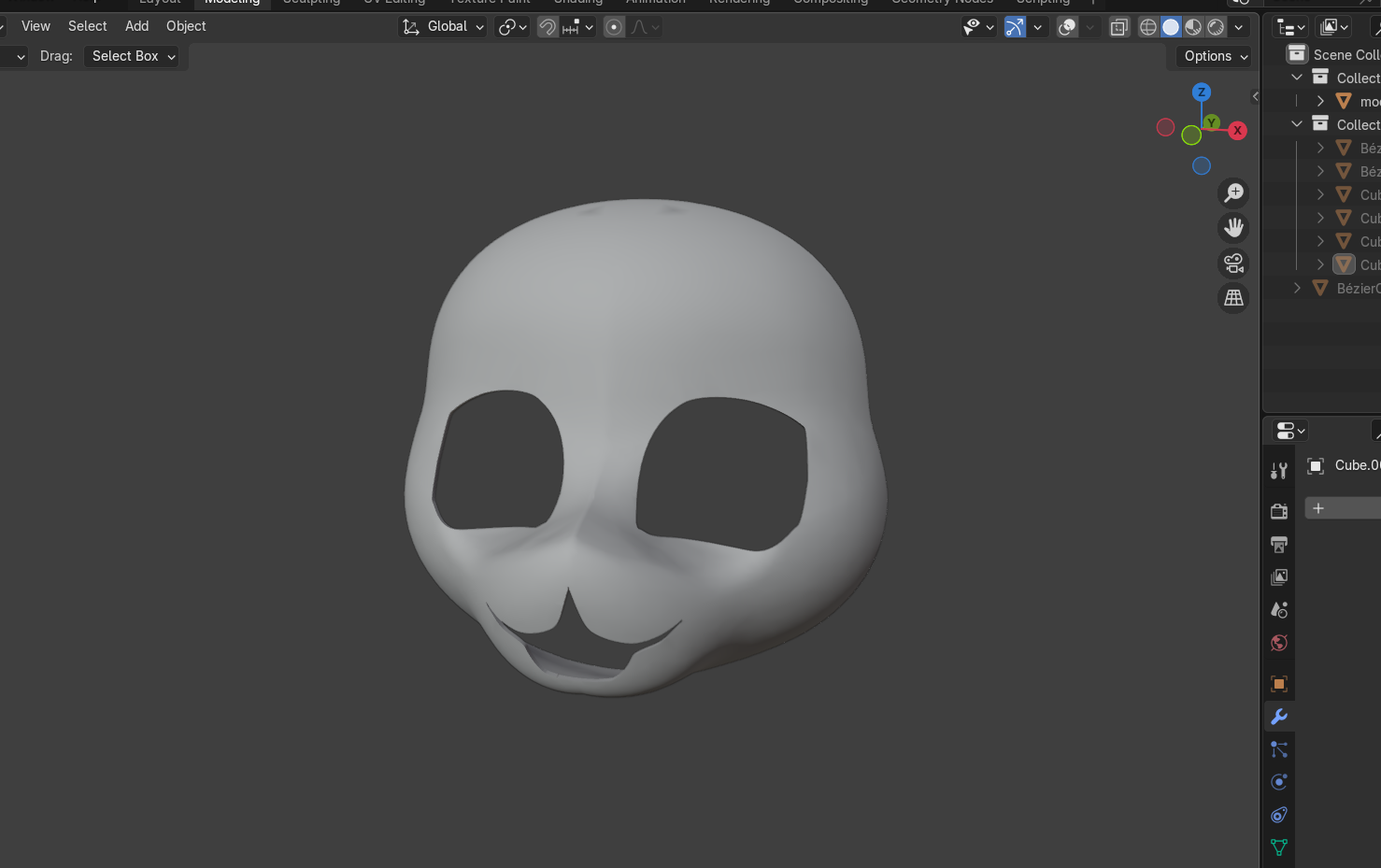Screen dimensions: 1381x868
Task: Open the Object Data properties tab (green triangle)
Action: click(1279, 847)
